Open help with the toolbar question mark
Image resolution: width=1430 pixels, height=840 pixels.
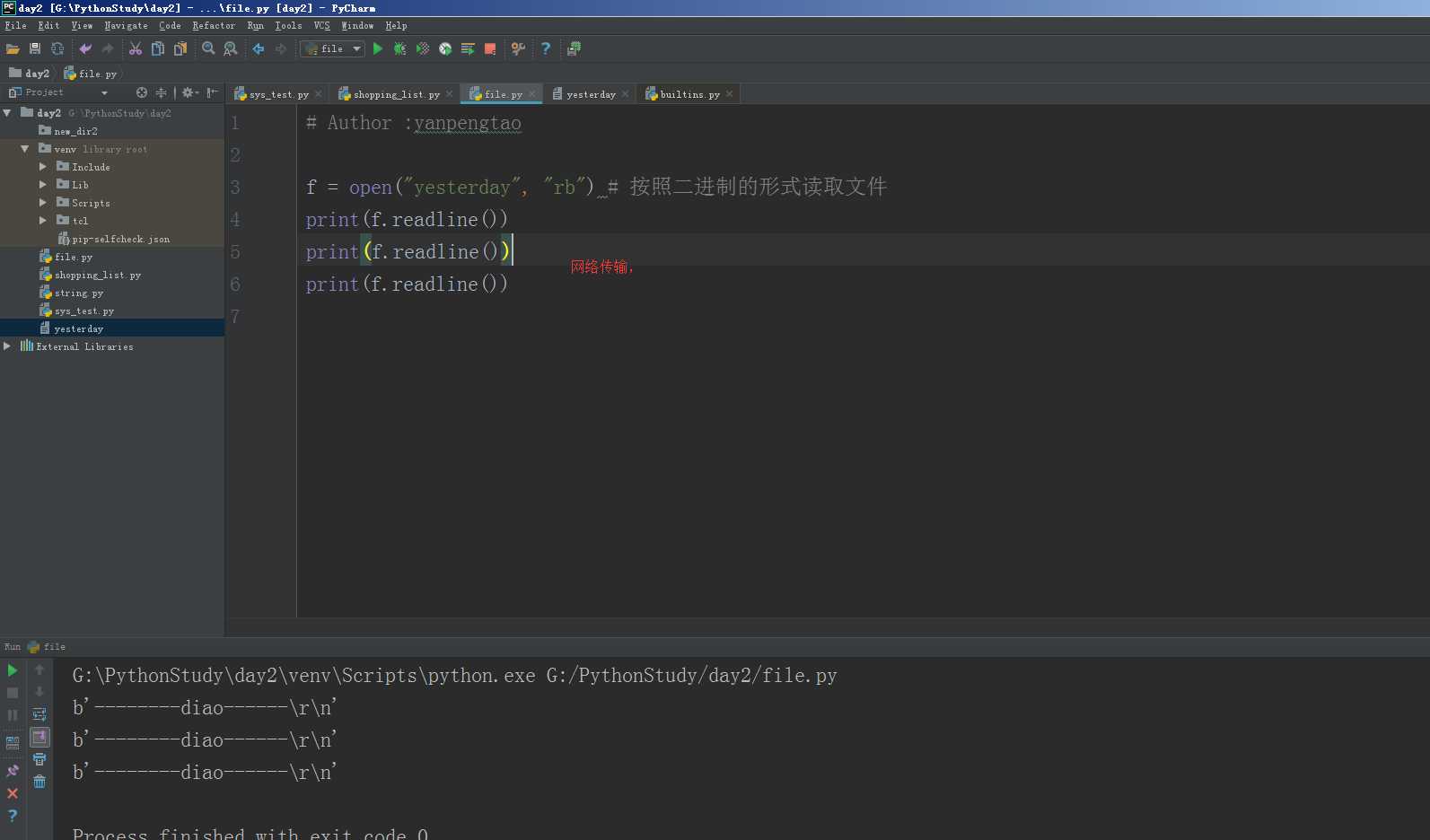[x=546, y=48]
